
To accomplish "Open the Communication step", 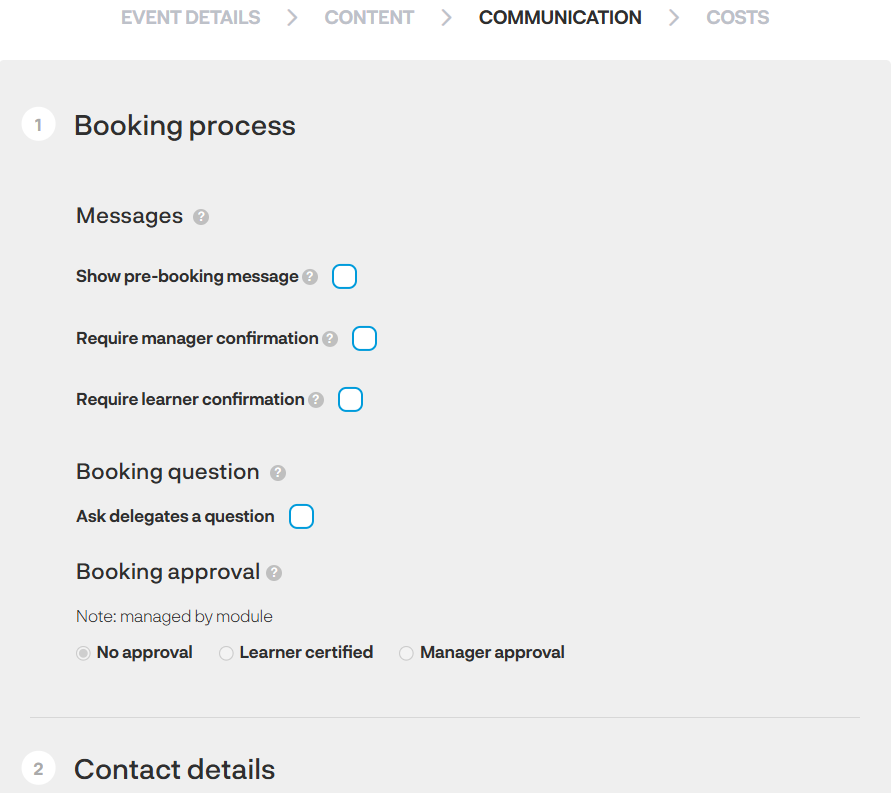I will point(560,18).
